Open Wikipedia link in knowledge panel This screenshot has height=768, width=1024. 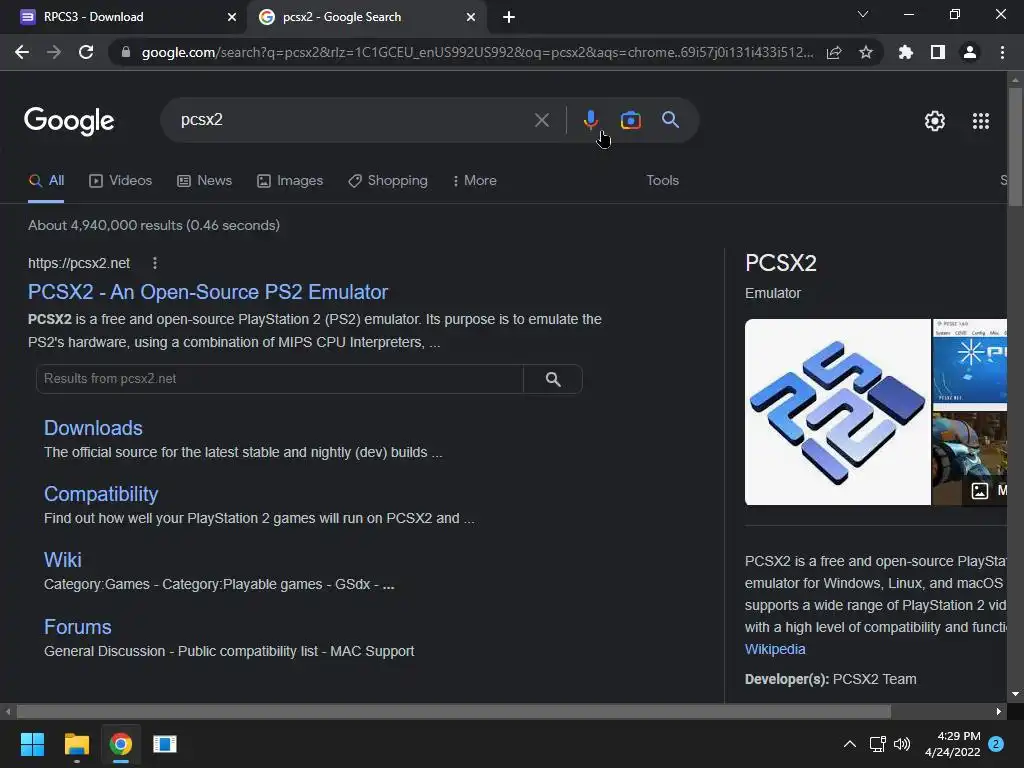[x=775, y=649]
